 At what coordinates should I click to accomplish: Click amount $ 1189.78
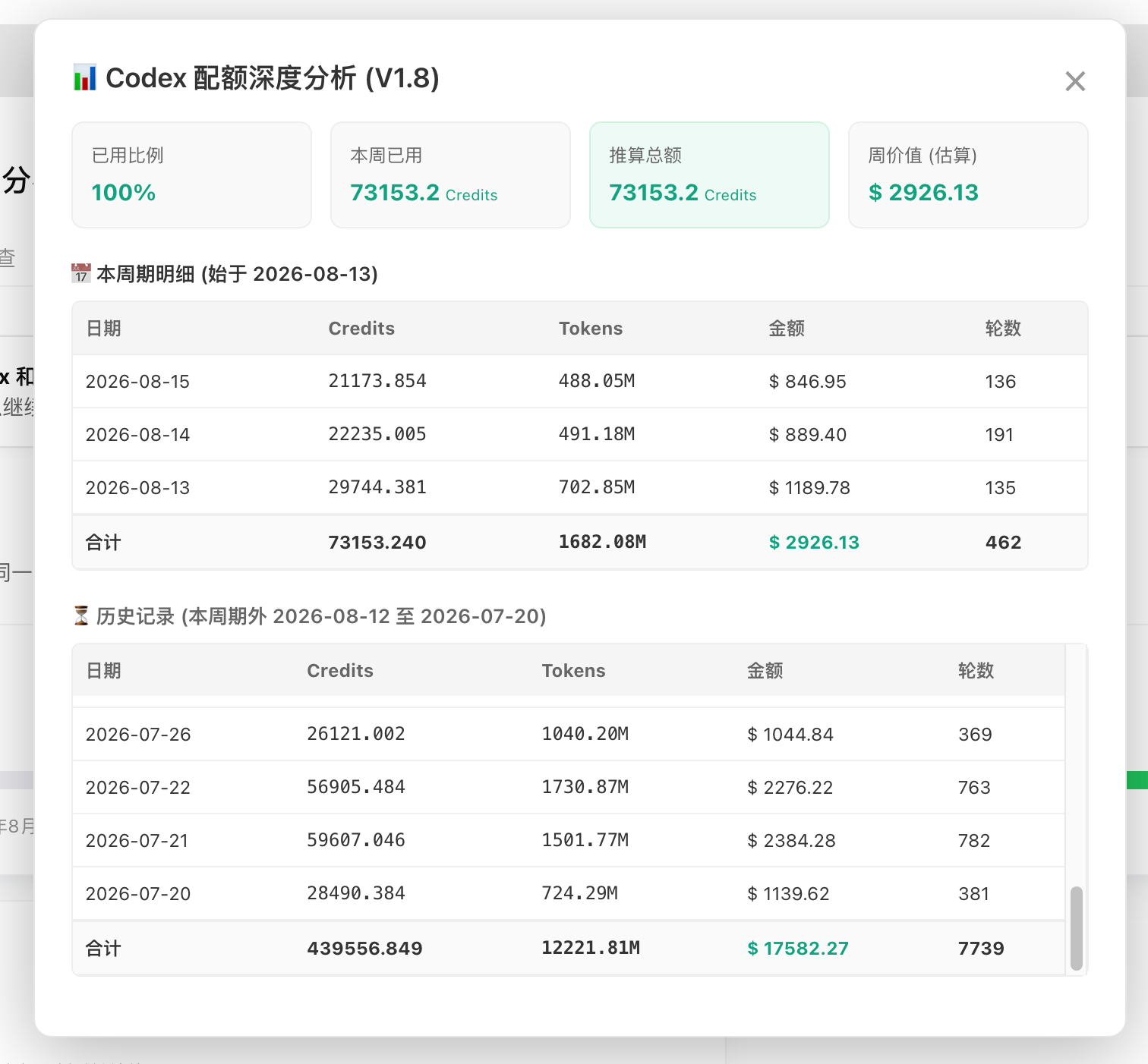(809, 488)
